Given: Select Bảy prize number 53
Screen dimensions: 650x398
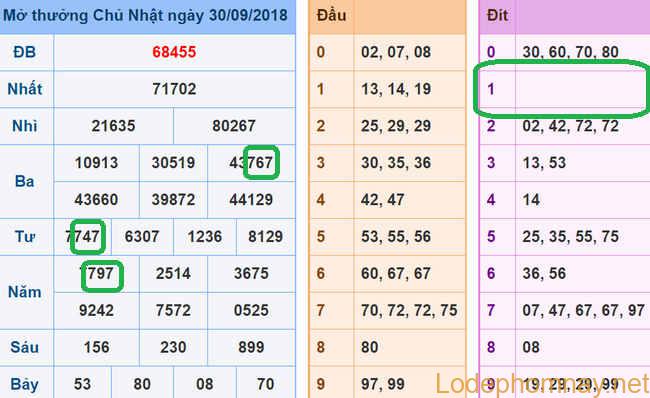Looking at the screenshot, I should pos(82,384).
